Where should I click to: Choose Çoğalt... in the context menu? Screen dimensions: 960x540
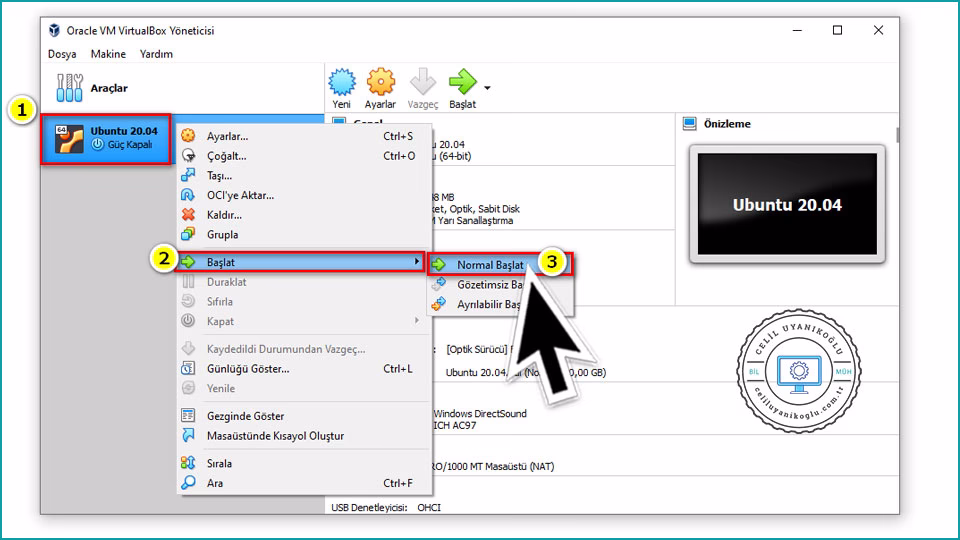pos(304,156)
